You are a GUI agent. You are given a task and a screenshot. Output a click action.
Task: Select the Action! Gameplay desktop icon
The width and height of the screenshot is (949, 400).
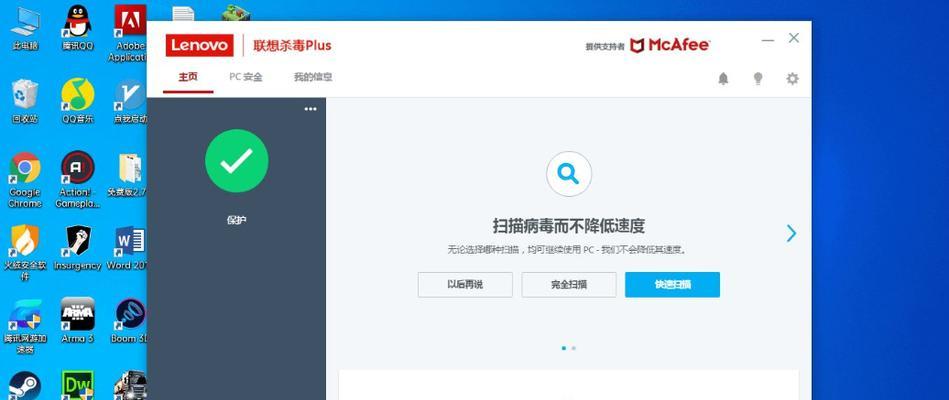pos(77,180)
